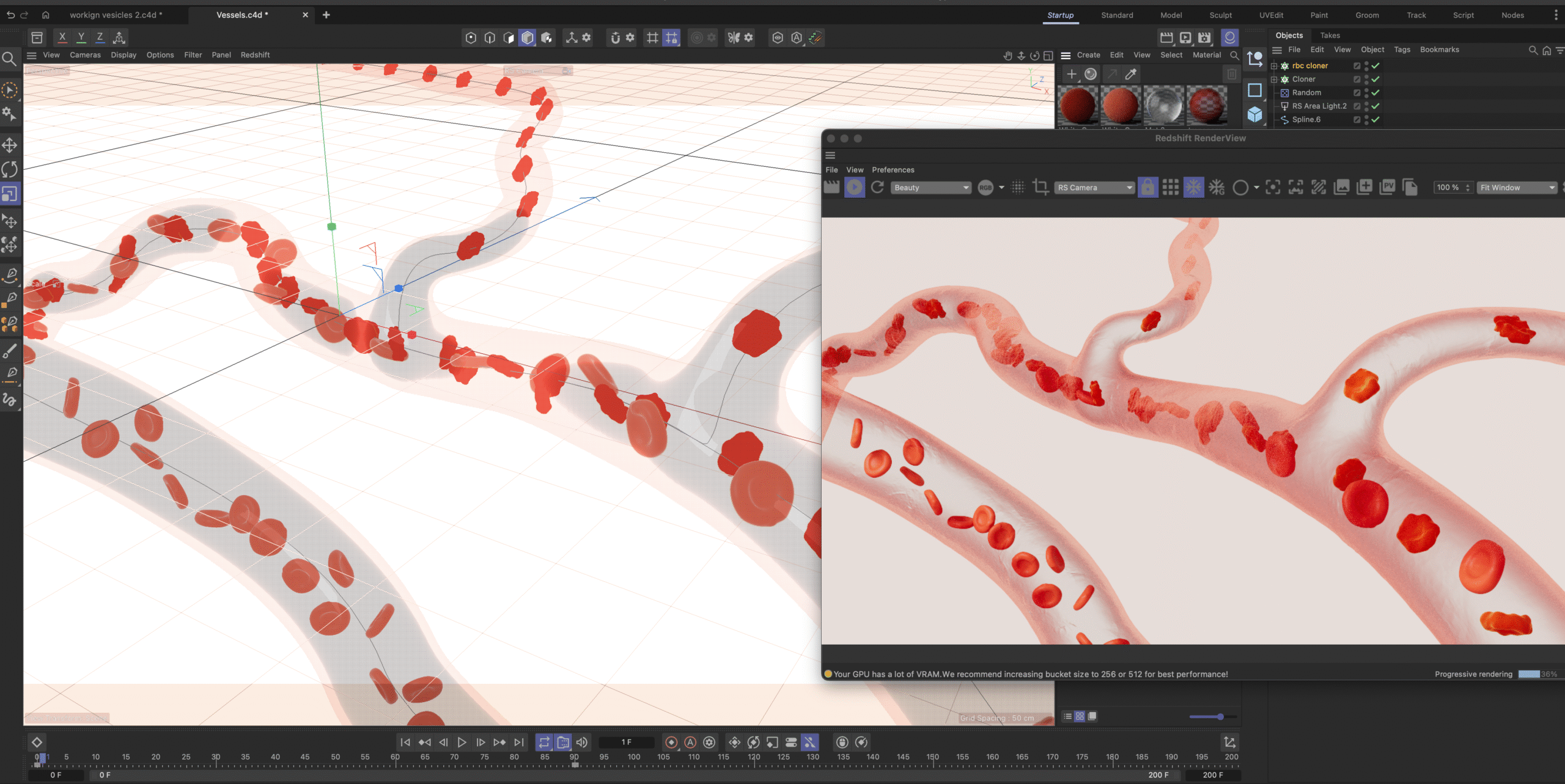The image size is (1565, 784).
Task: Switch to the Takes tab
Action: click(1330, 35)
